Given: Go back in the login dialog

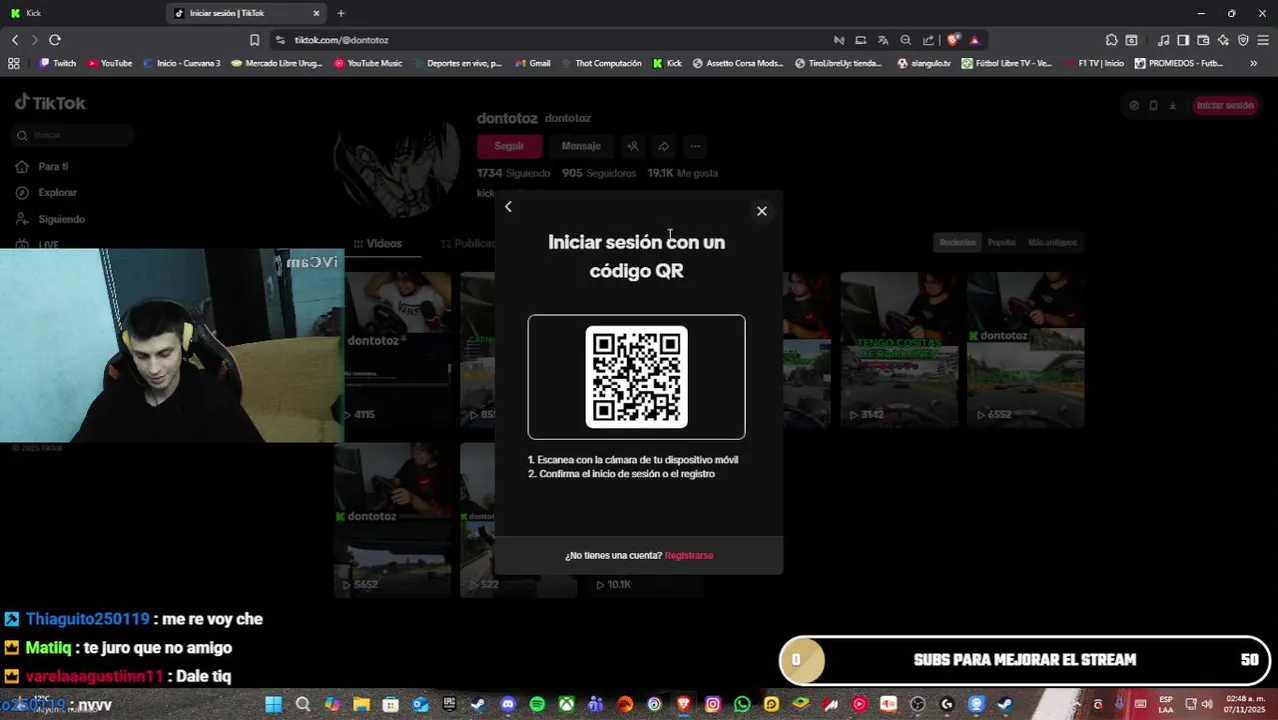Looking at the screenshot, I should (508, 207).
